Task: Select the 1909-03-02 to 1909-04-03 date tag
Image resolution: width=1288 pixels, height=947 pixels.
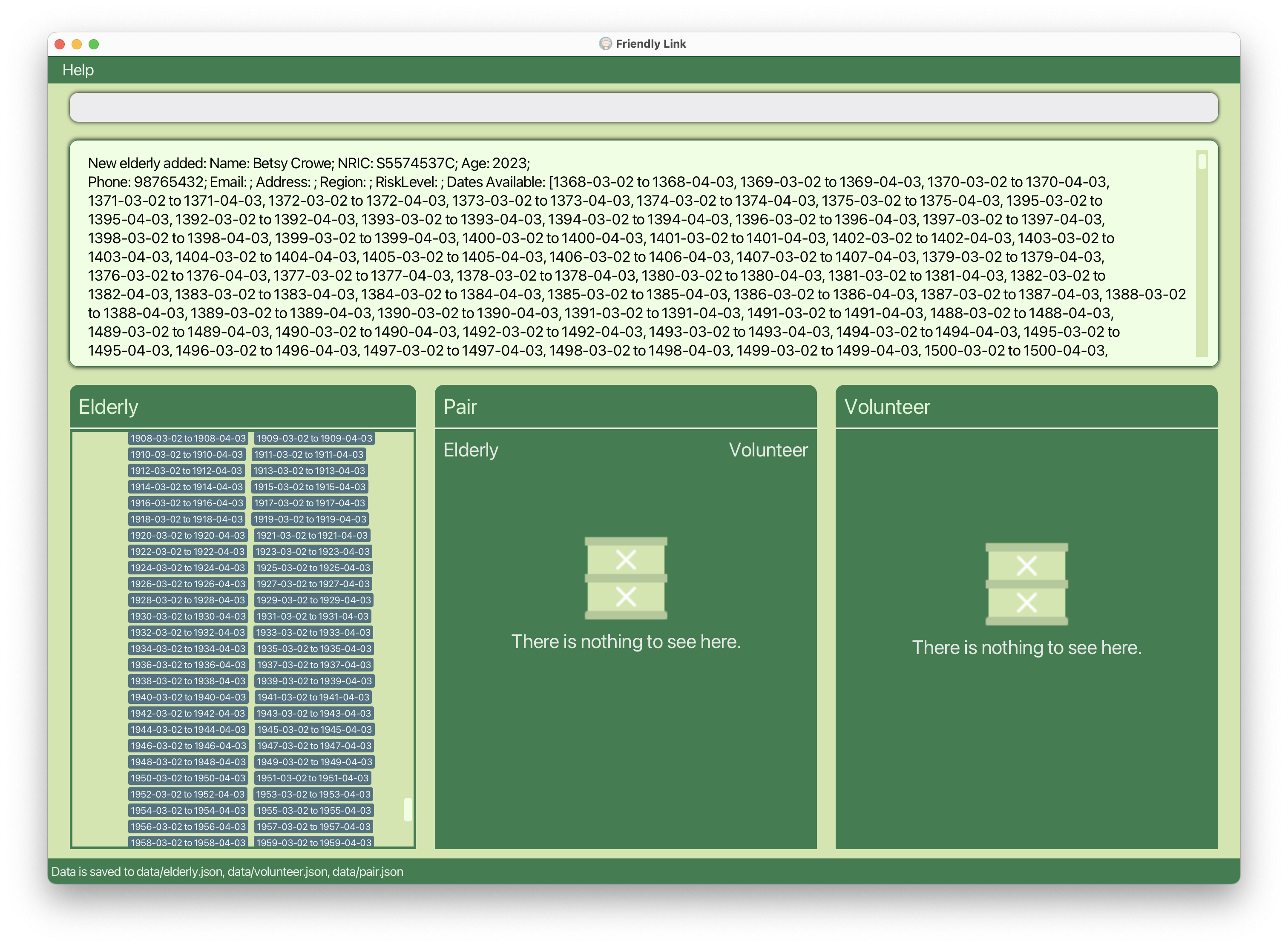Action: point(314,439)
